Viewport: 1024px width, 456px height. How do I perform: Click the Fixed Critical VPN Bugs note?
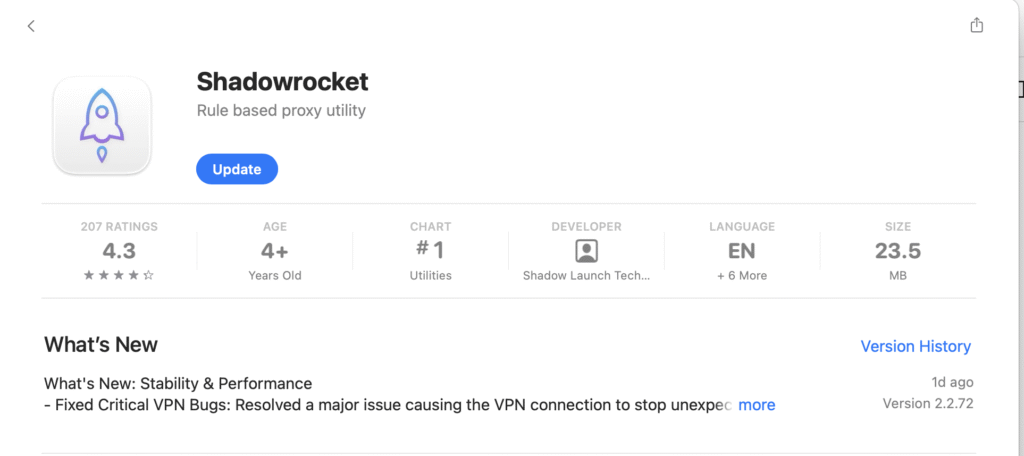click(x=388, y=405)
